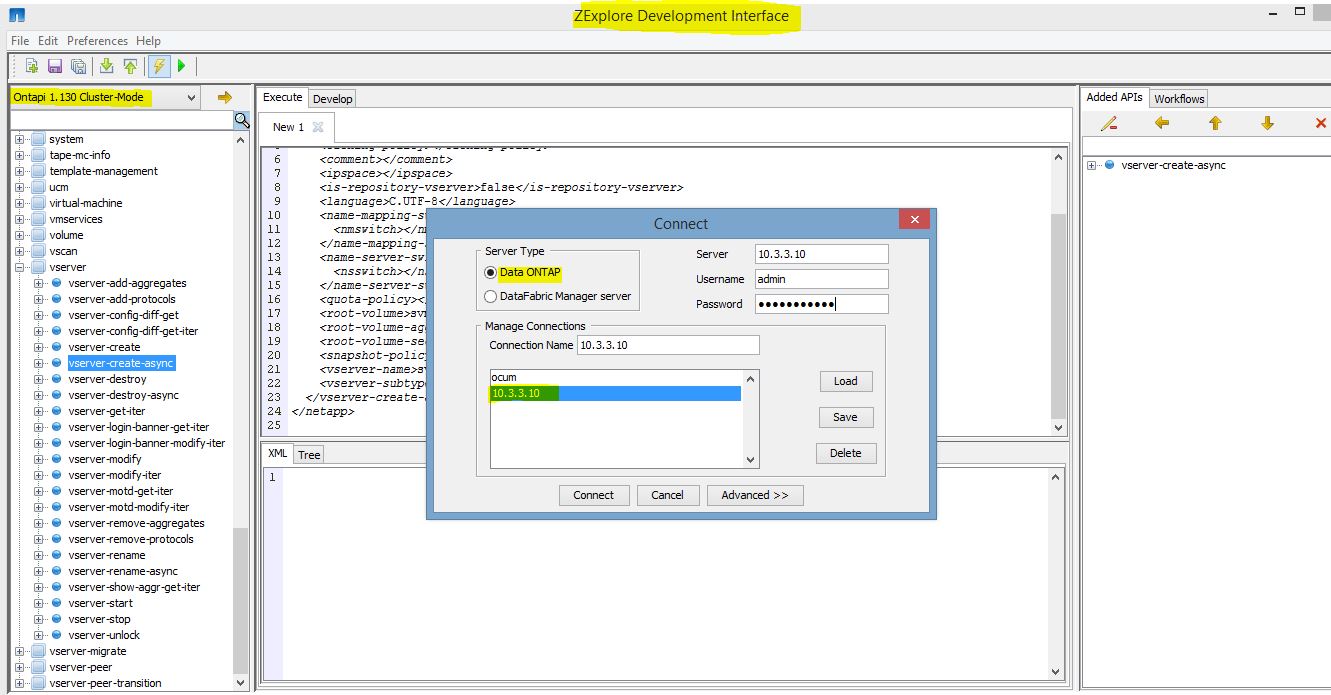
Task: Select the Data ONTAP radio button
Action: tap(490, 271)
